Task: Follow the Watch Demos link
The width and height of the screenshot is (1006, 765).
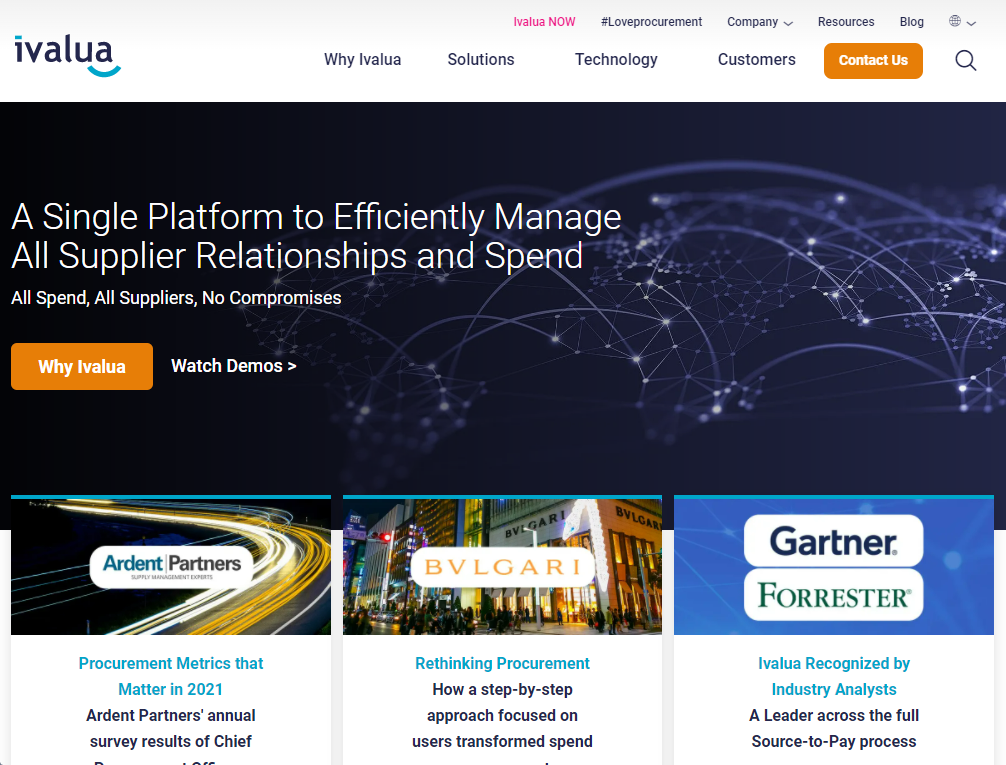Action: click(x=233, y=366)
